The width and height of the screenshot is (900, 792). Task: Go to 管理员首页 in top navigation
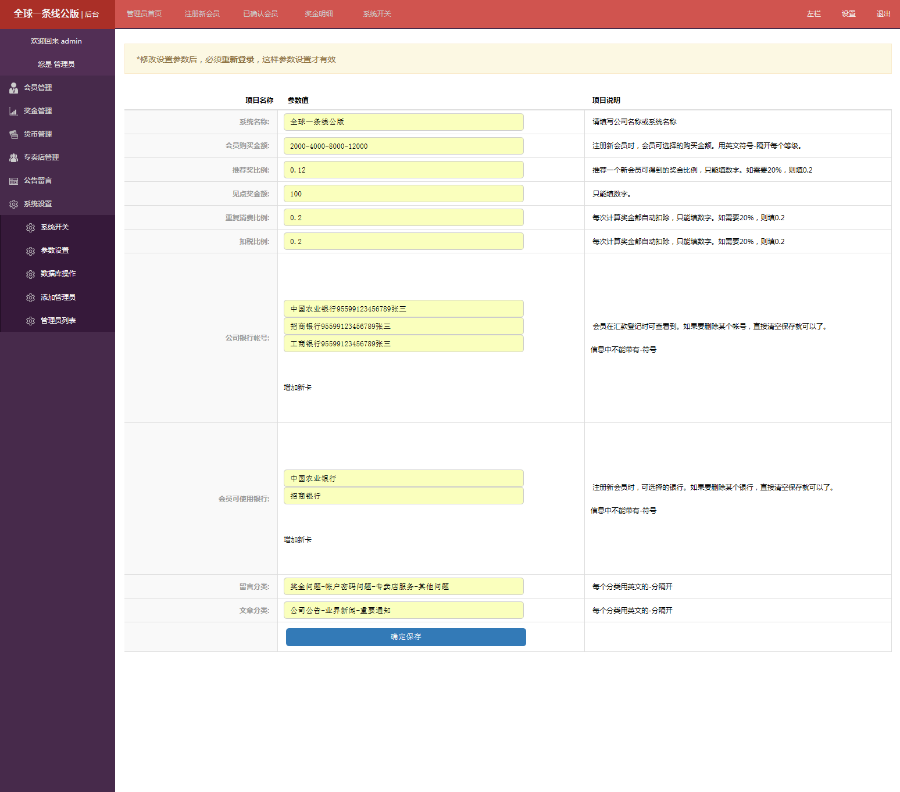(144, 14)
